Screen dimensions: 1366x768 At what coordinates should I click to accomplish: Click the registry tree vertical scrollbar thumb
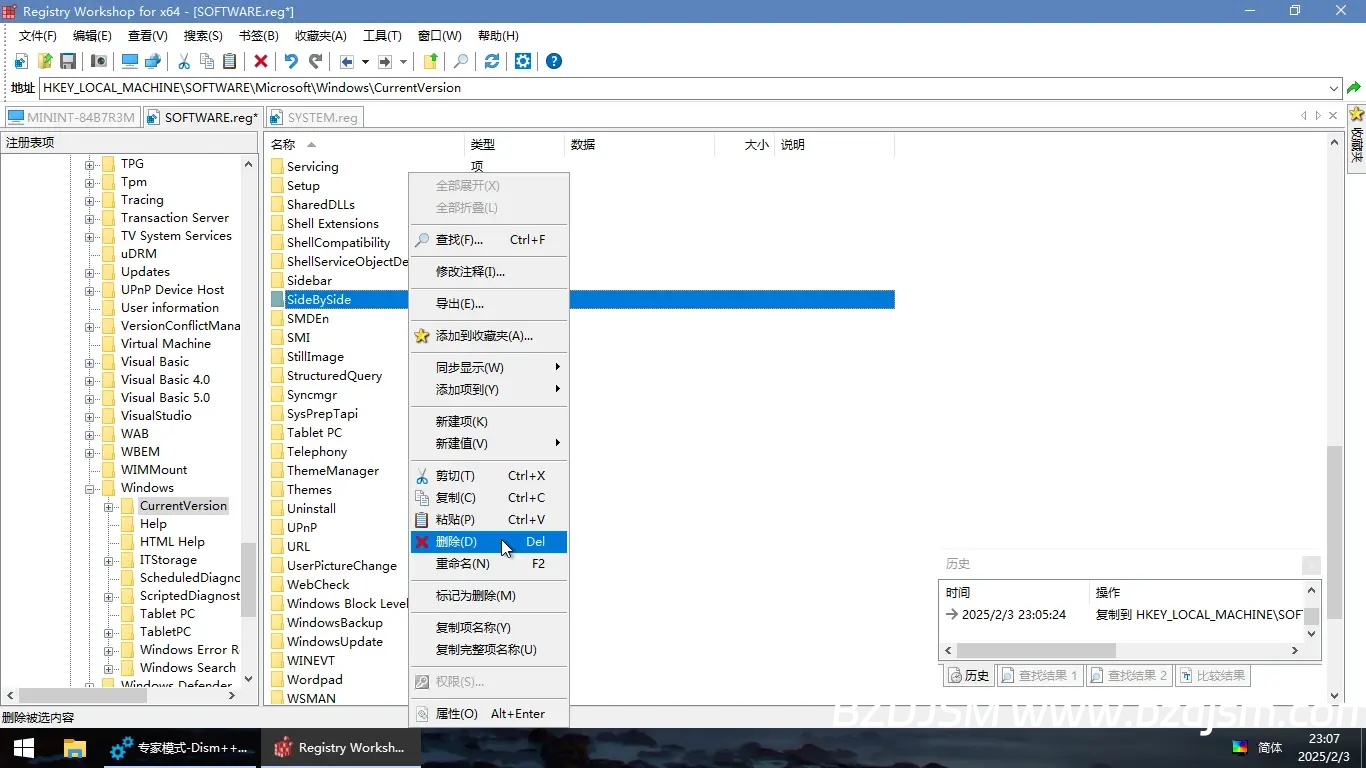coord(249,579)
